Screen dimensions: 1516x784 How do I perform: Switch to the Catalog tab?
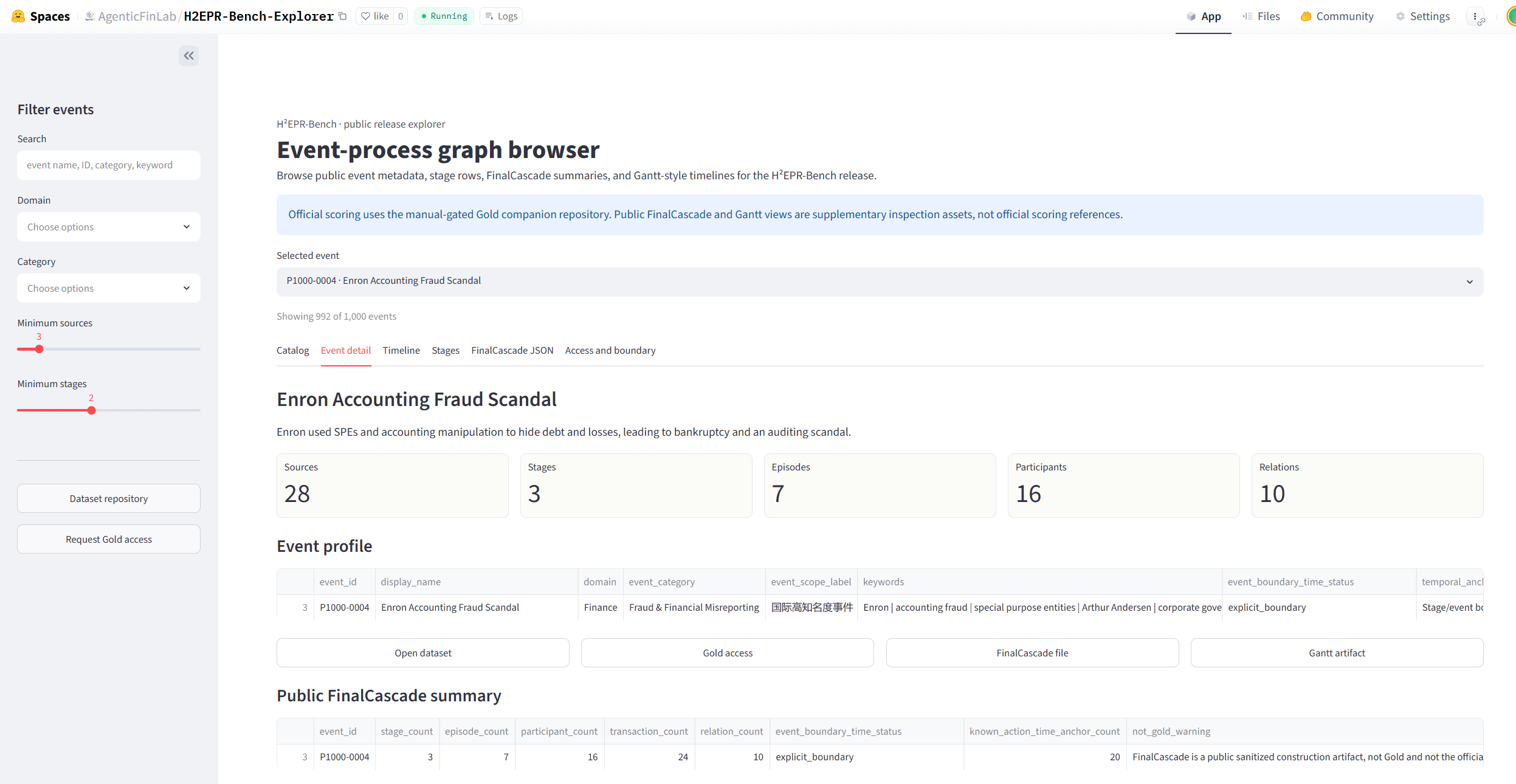[x=292, y=351]
